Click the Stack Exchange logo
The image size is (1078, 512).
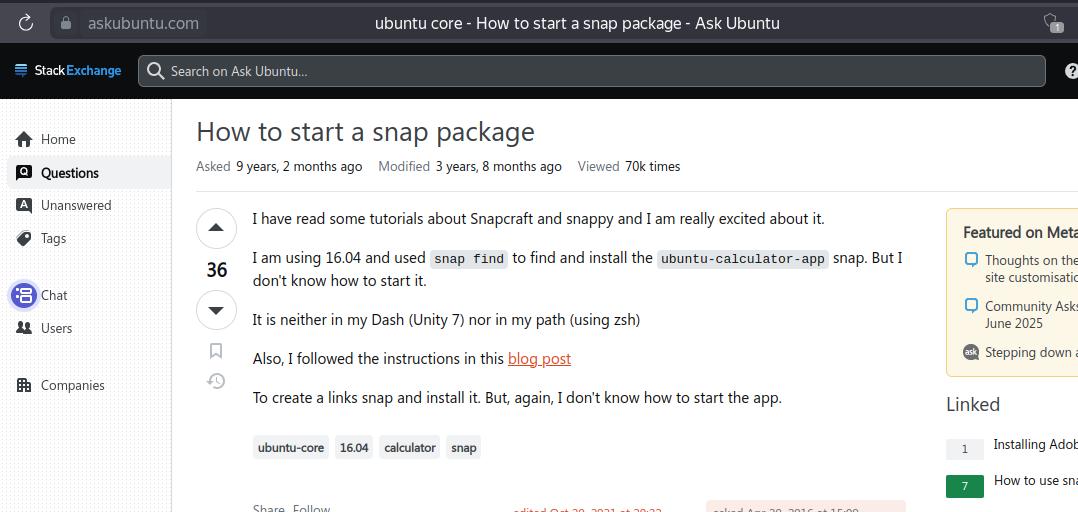[68, 71]
